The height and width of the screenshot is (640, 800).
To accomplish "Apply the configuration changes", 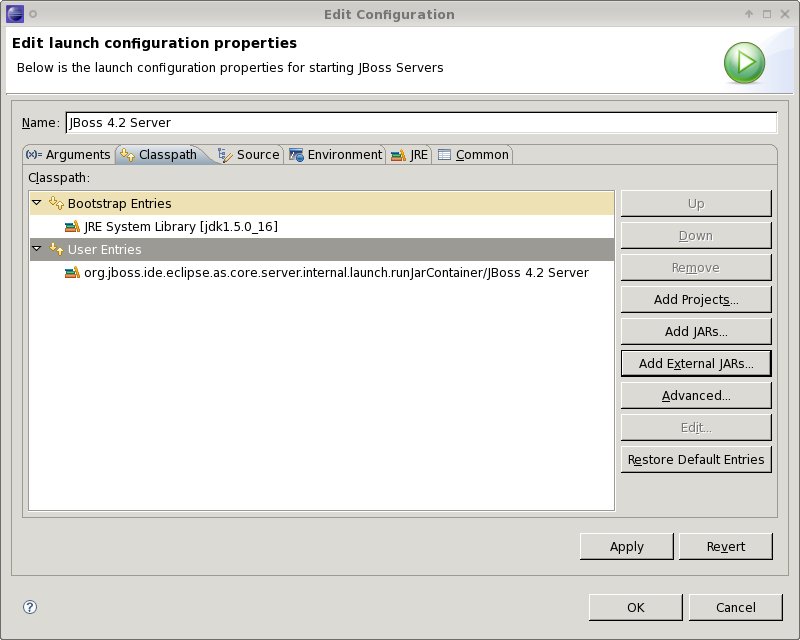I will (x=627, y=547).
